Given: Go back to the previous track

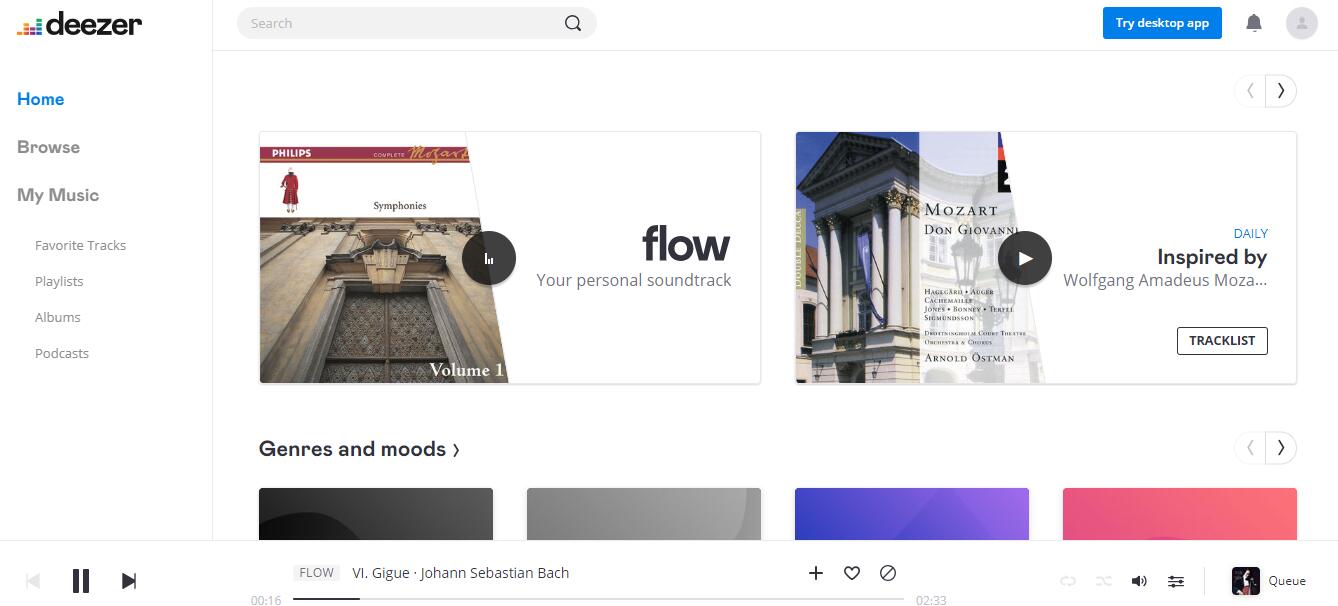Looking at the screenshot, I should tap(33, 581).
